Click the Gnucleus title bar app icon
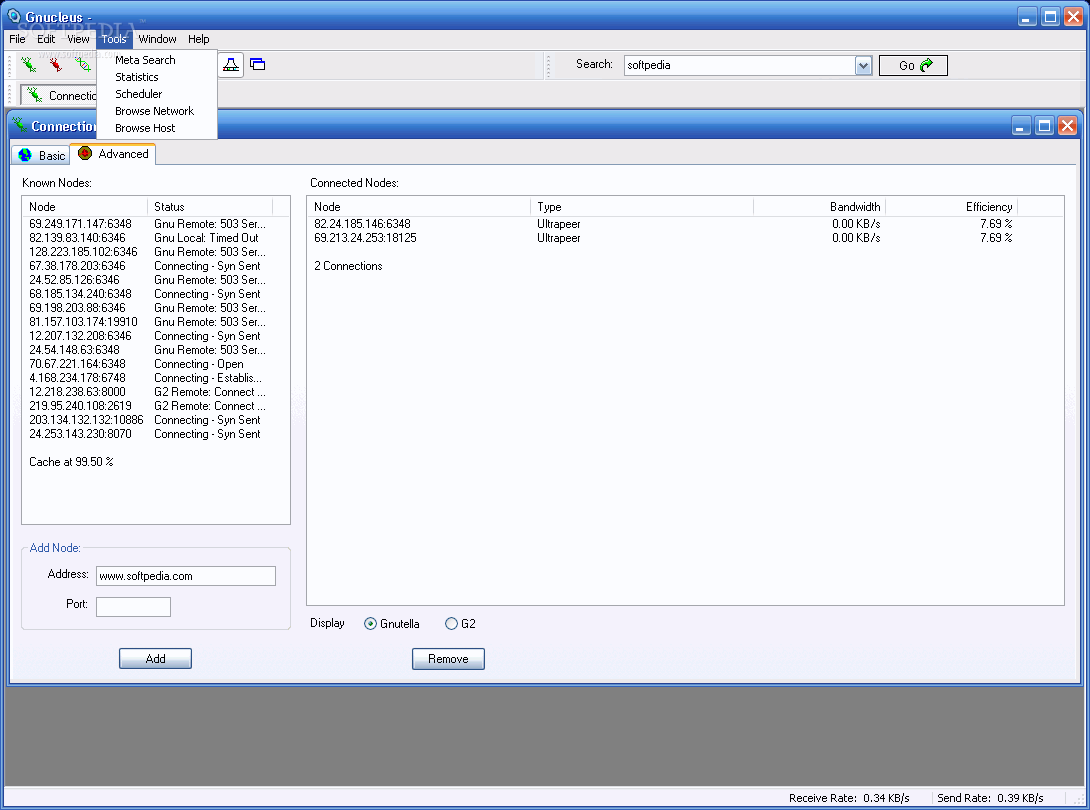This screenshot has width=1090, height=810. pos(14,15)
